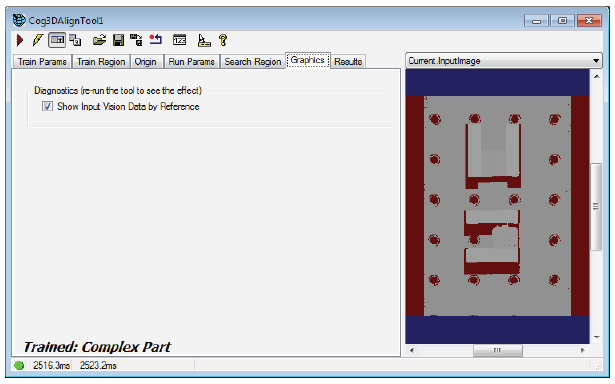Click the lightning bolt electric mode icon
The height and width of the screenshot is (384, 615).
(x=38, y=40)
